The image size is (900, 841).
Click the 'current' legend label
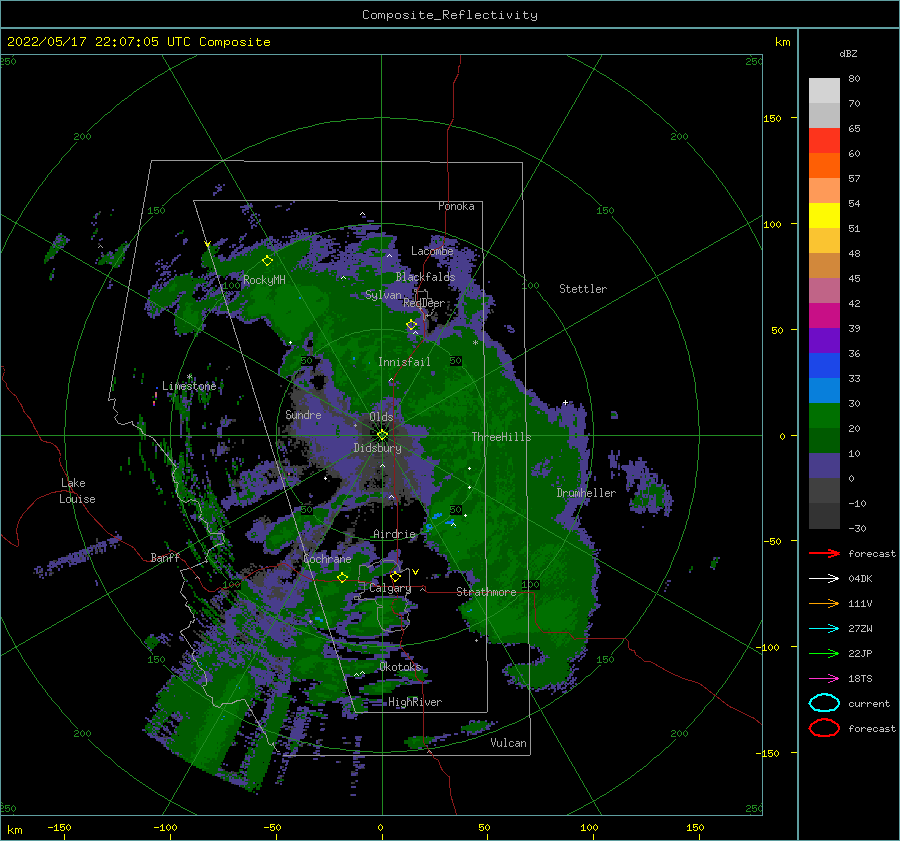coord(869,703)
